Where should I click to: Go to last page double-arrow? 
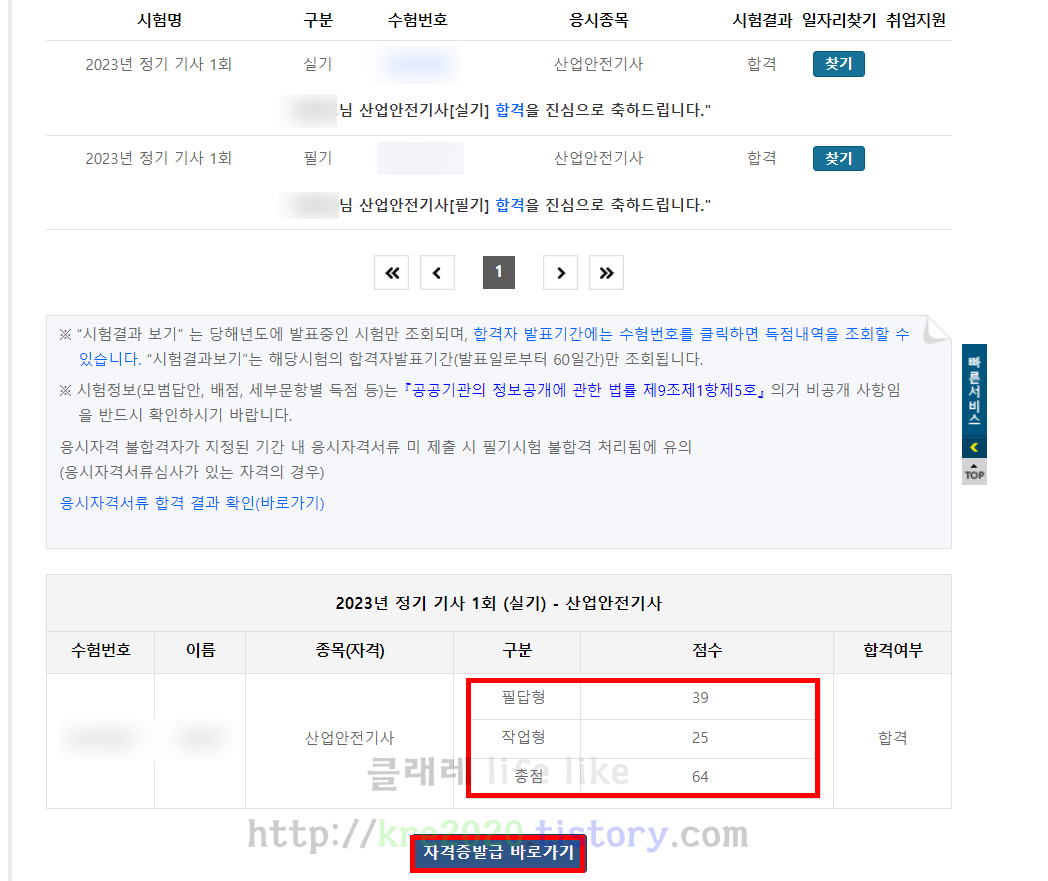[606, 273]
